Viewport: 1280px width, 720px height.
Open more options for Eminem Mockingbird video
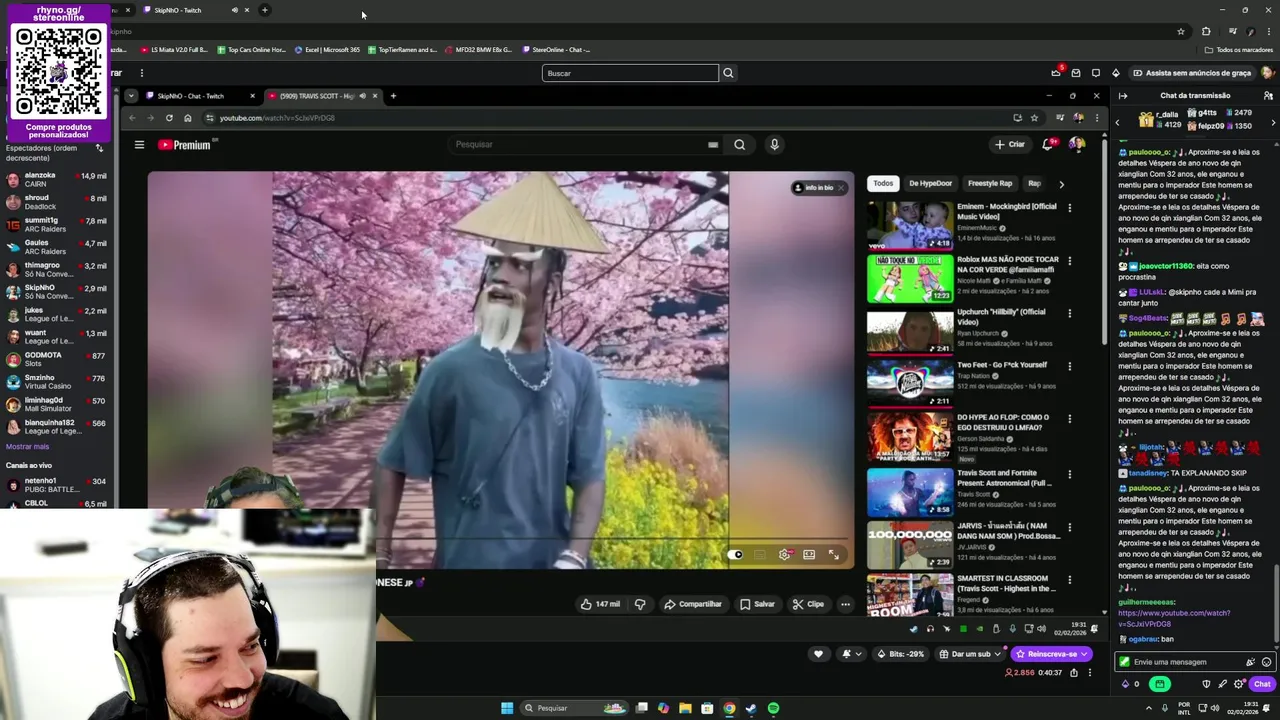1069,208
